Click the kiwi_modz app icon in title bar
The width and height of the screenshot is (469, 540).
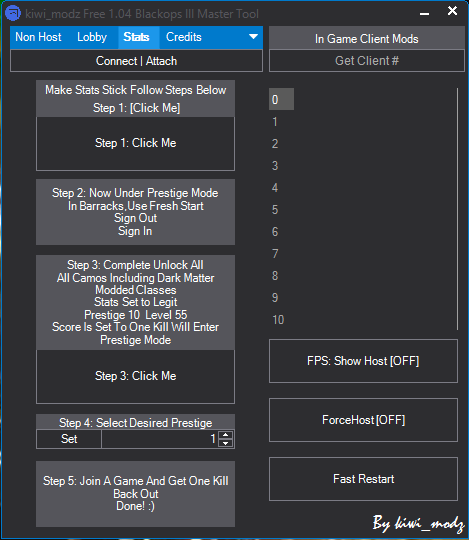coord(13,13)
